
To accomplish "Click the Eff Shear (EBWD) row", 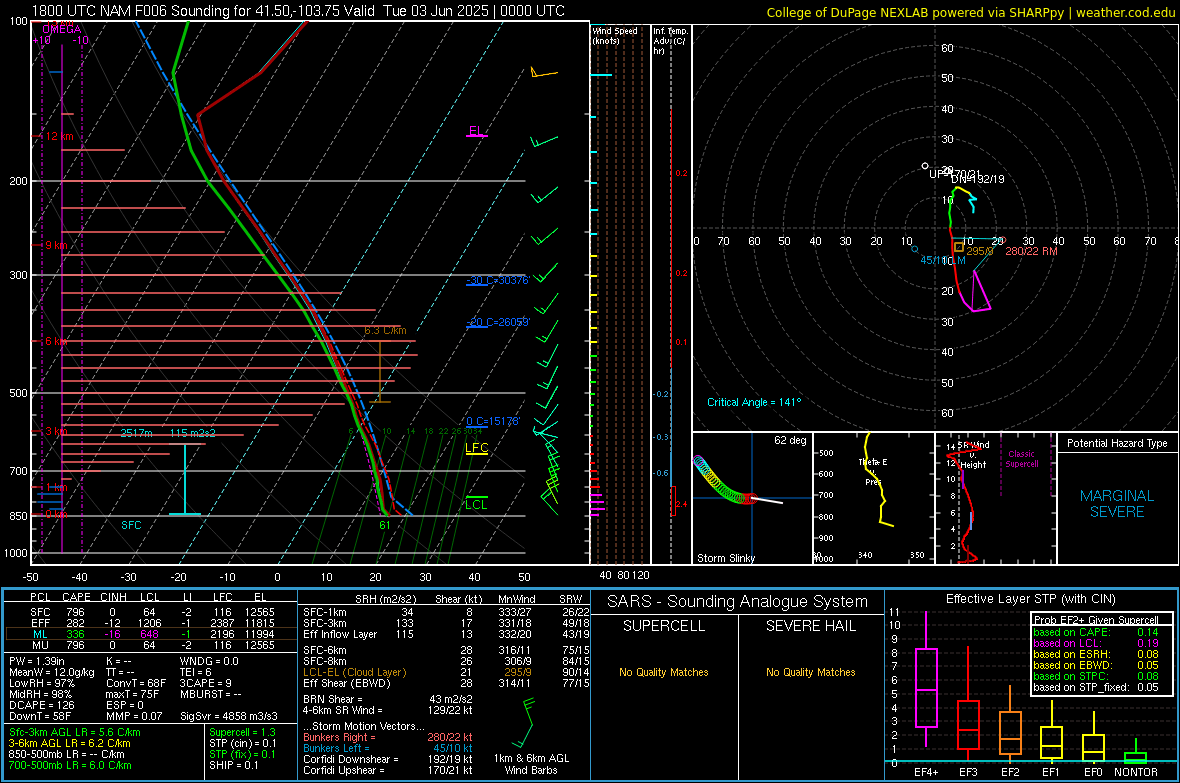I will coord(446,683).
